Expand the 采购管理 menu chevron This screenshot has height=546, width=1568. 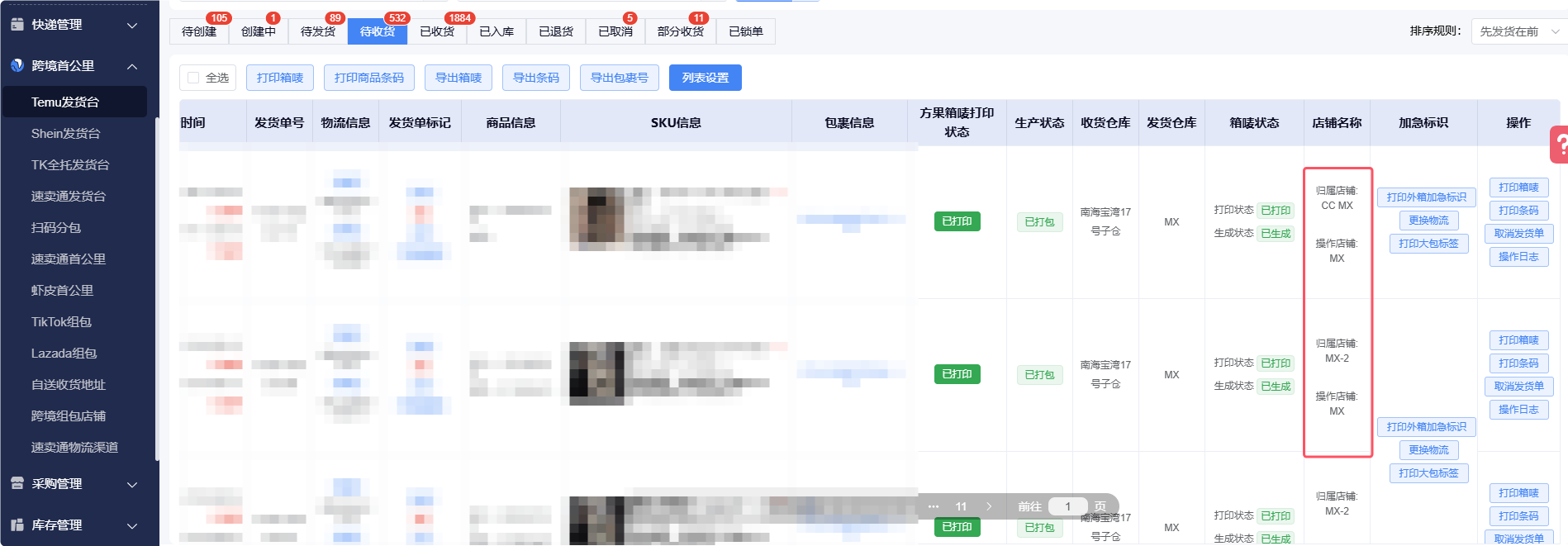pyautogui.click(x=132, y=484)
